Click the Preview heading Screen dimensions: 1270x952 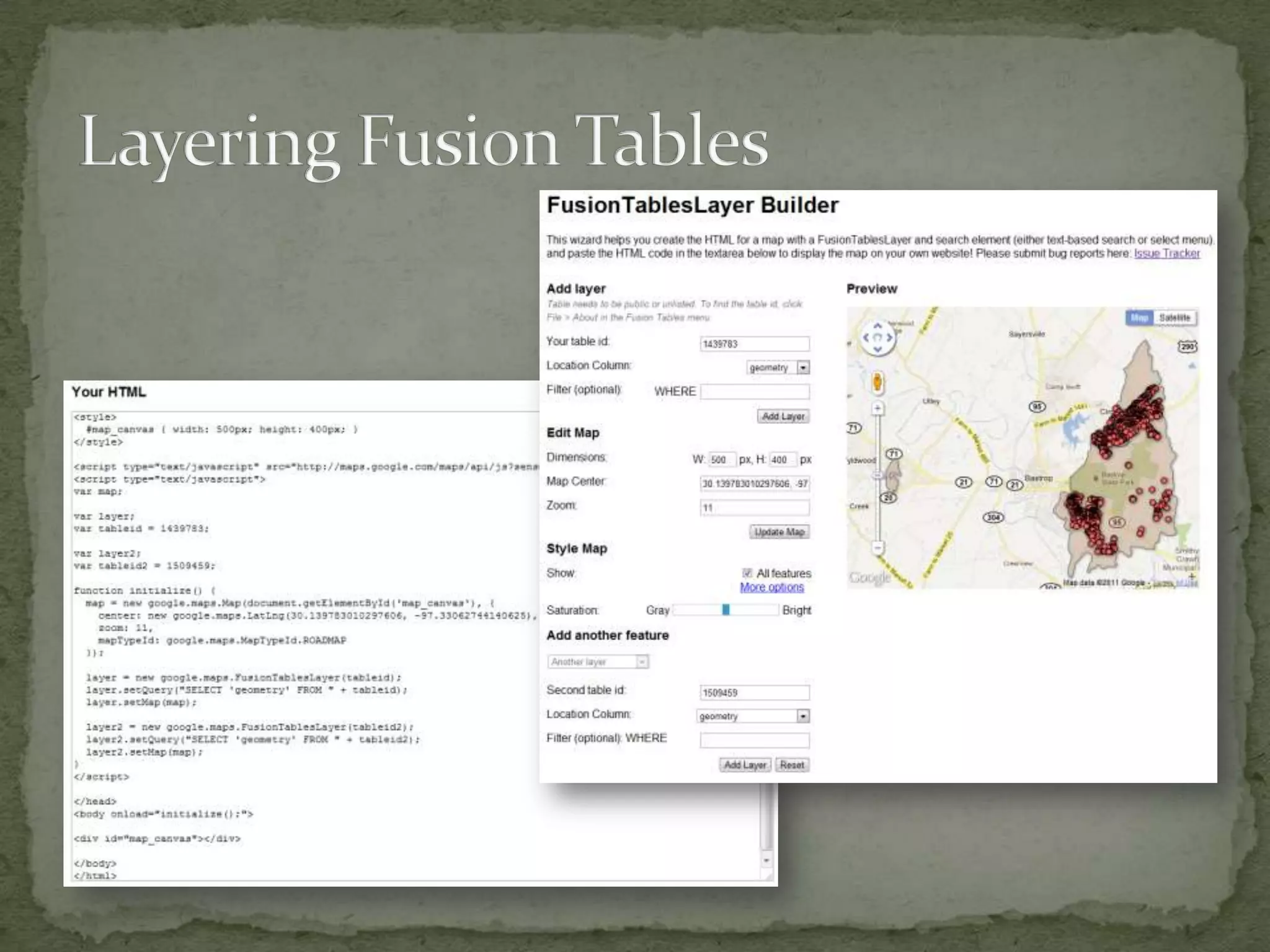pos(872,289)
